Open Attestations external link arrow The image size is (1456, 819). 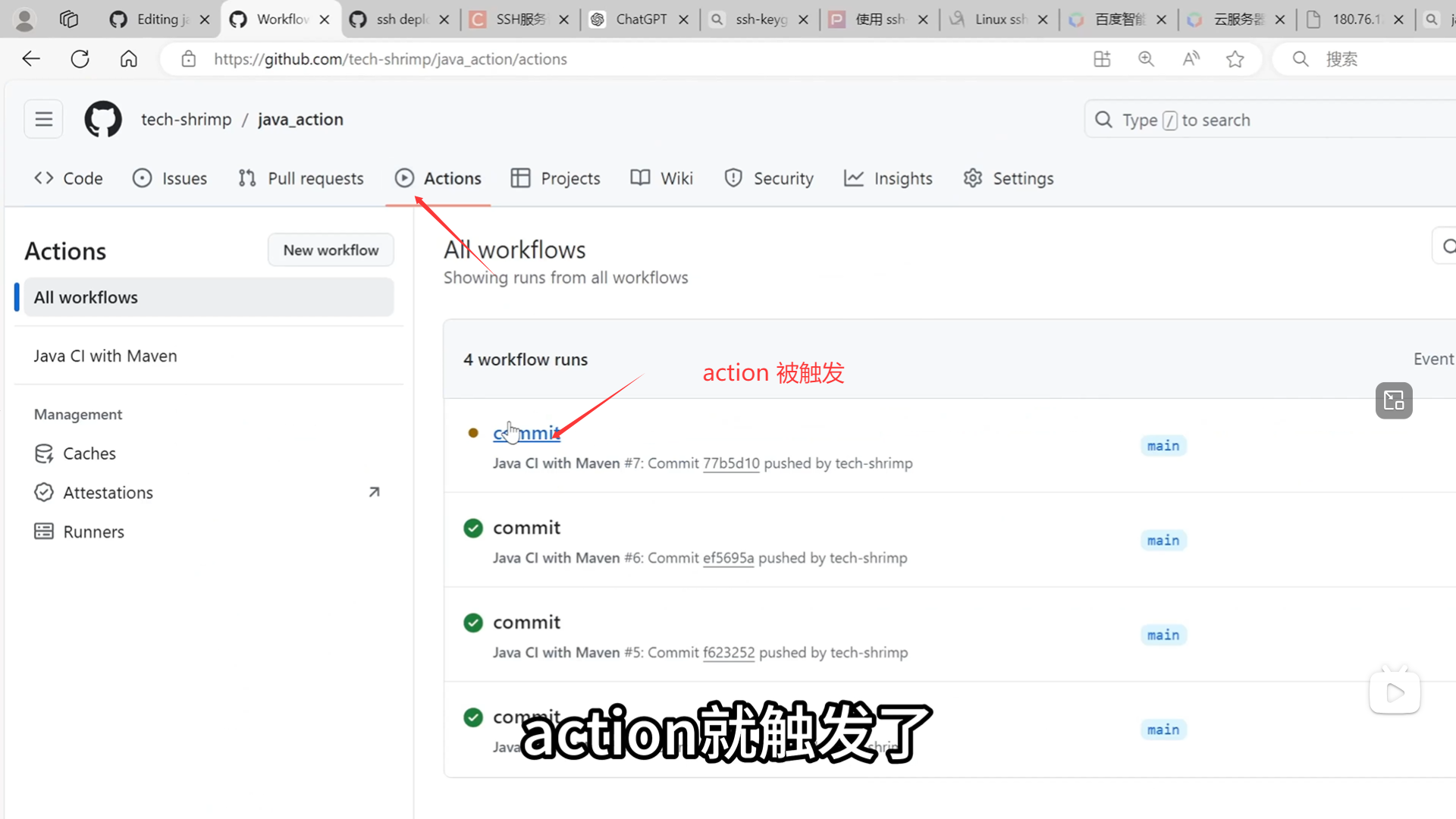click(374, 492)
